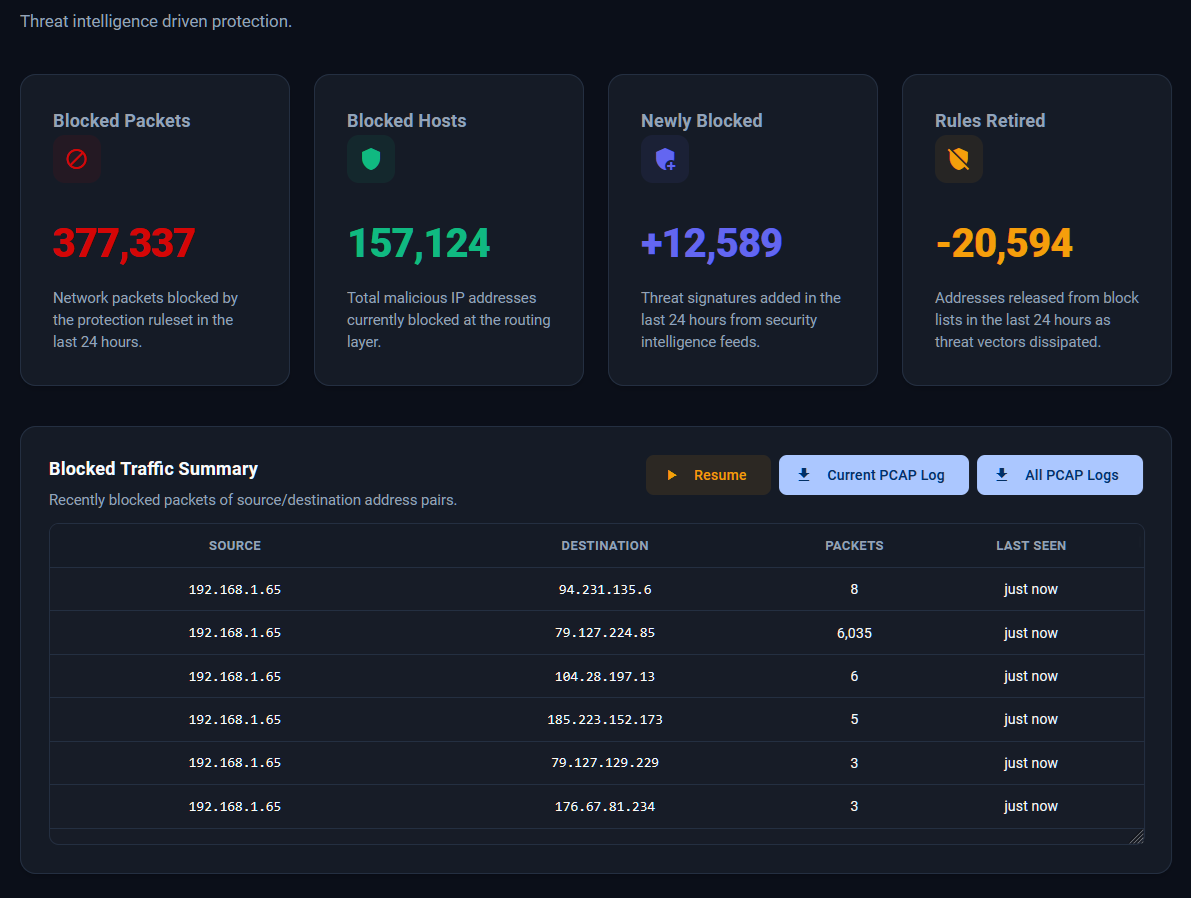Viewport: 1191px width, 898px height.
Task: Click the +12,589 newly blocked value
Action: coord(712,243)
